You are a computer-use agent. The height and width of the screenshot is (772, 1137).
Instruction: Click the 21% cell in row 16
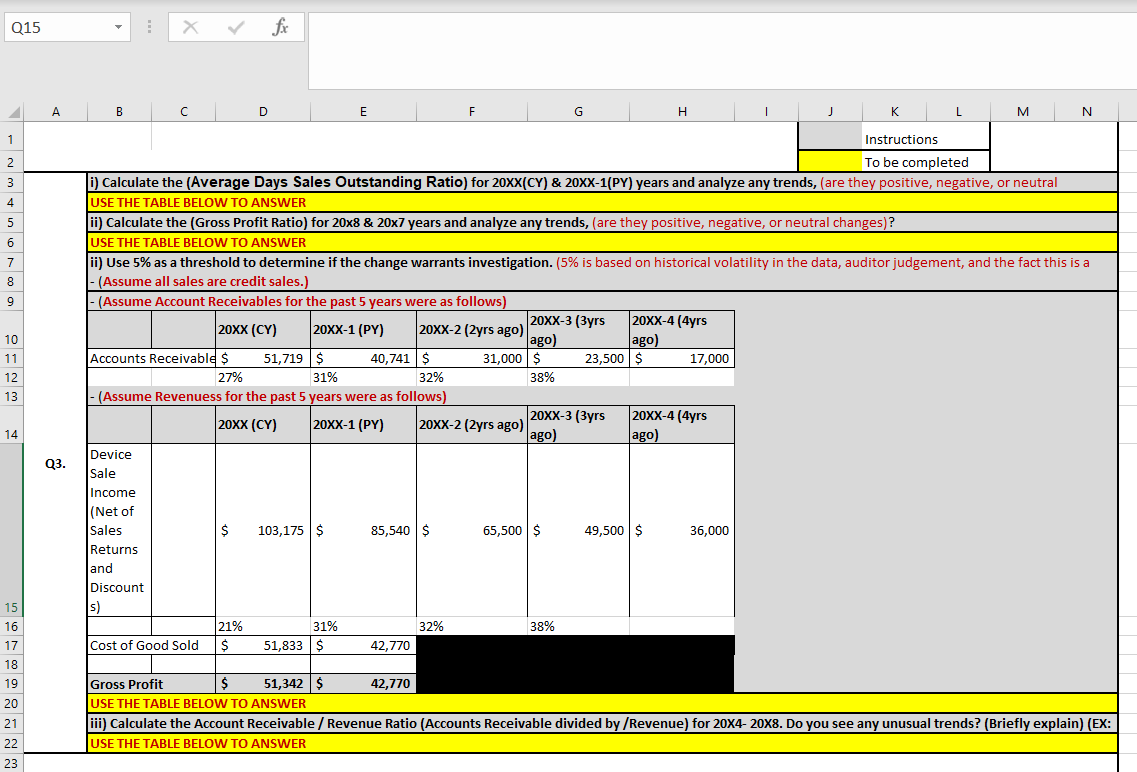(x=263, y=626)
